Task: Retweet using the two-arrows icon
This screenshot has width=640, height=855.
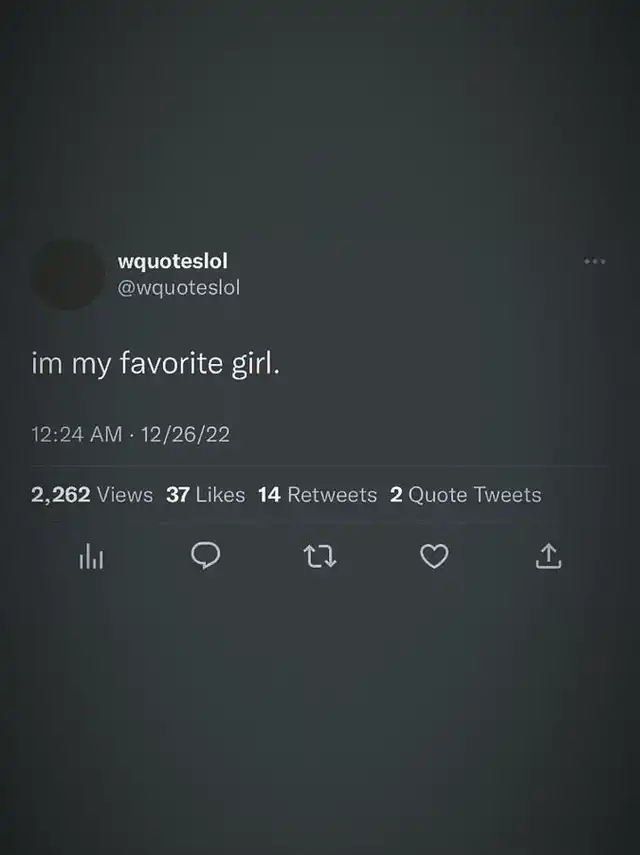Action: point(319,557)
